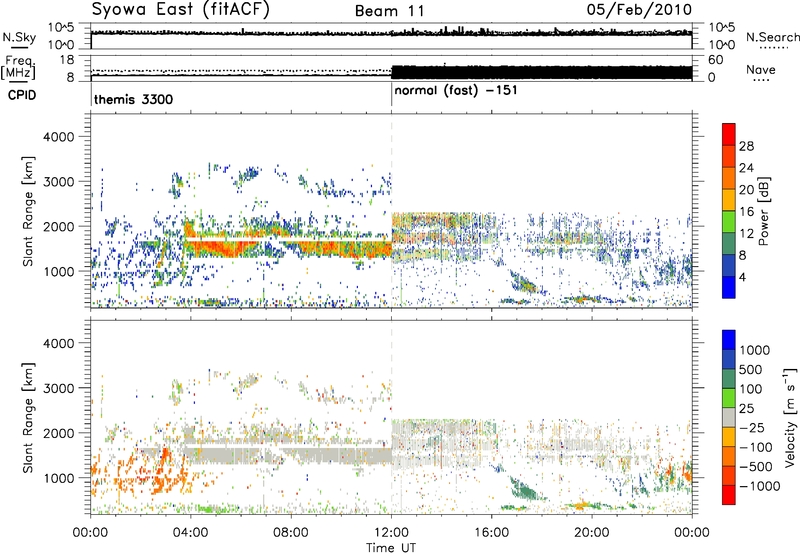Pick the bright blue bottom Power colorbar segment
The height and width of the screenshot is (554, 800).
[729, 287]
